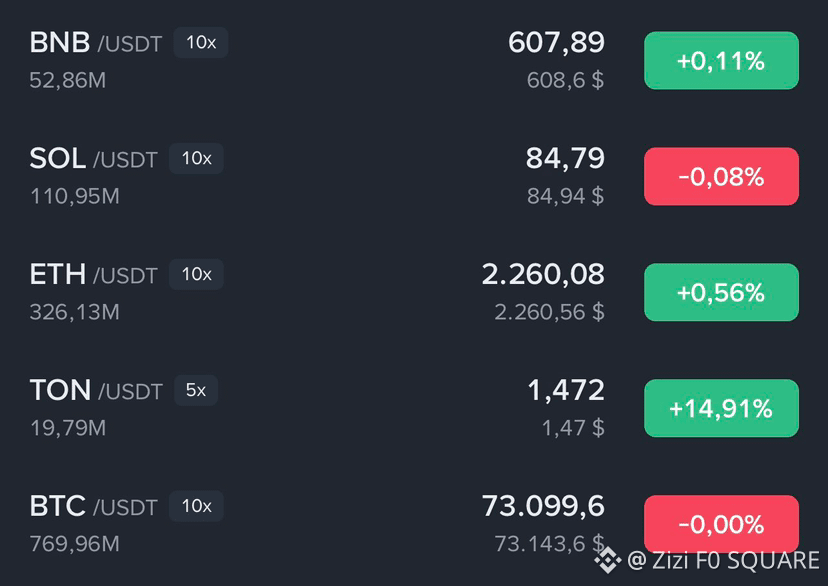
Task: Tap the red -0,08% SOL change badge
Action: pos(721,176)
